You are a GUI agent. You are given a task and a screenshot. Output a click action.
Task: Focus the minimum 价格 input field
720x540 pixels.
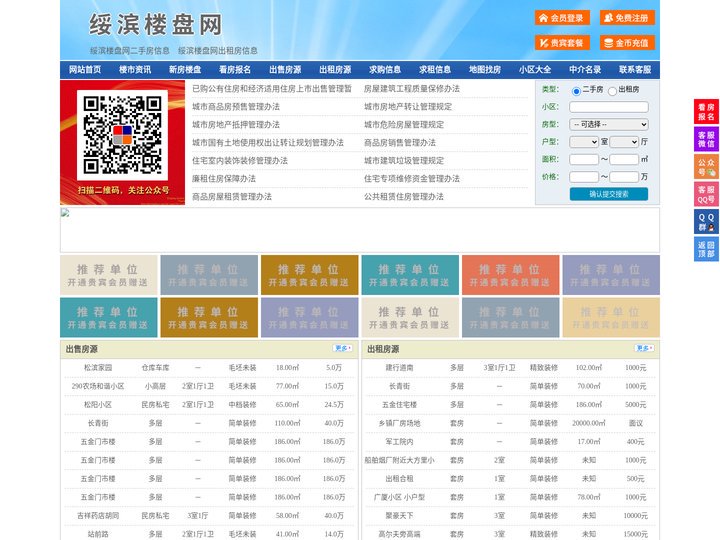pos(584,177)
